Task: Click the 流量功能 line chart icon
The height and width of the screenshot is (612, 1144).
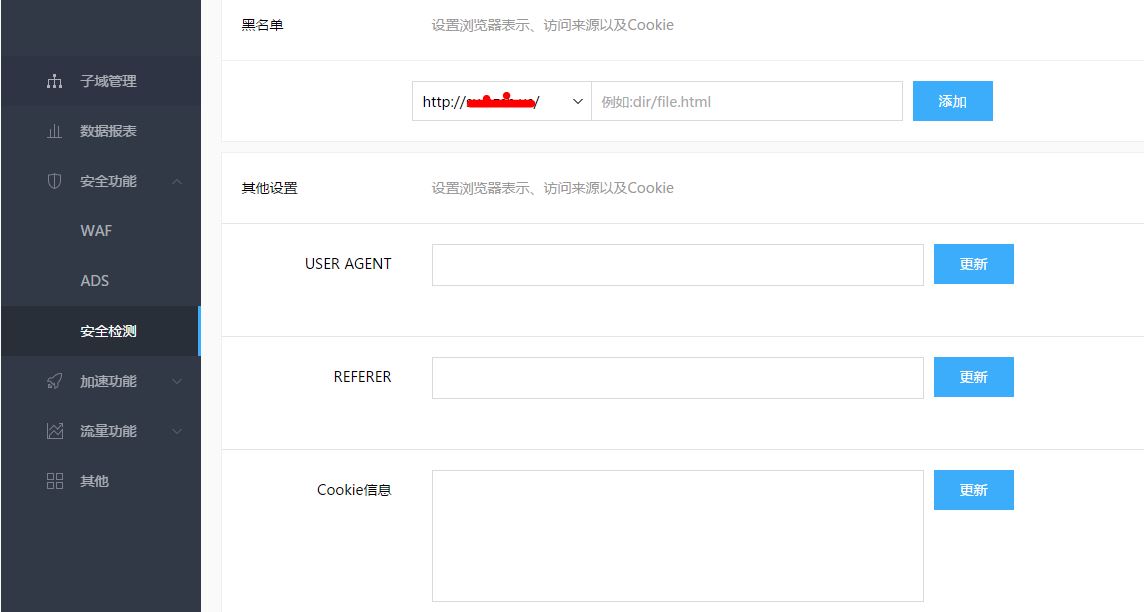Action: [57, 431]
